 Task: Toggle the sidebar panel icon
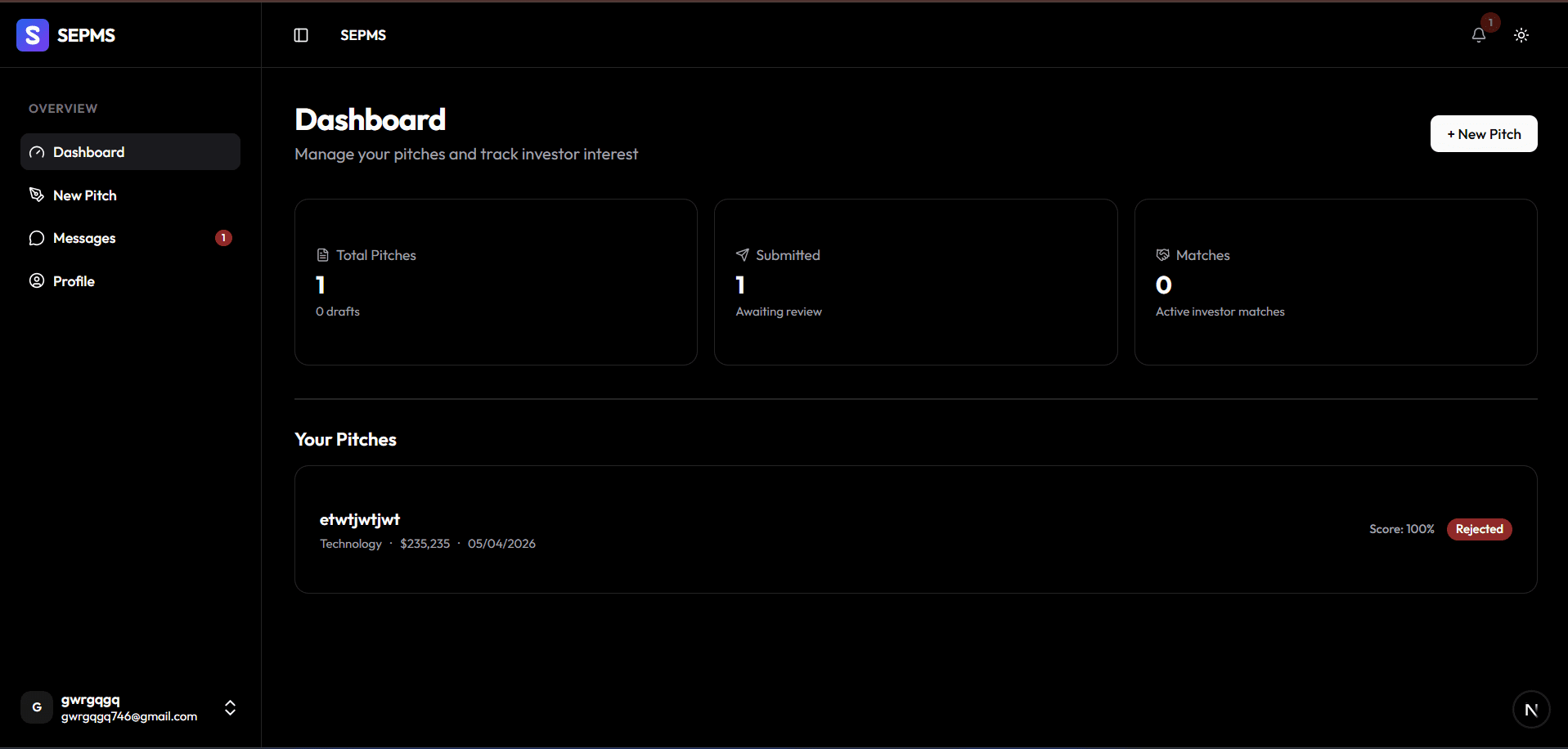pos(301,35)
